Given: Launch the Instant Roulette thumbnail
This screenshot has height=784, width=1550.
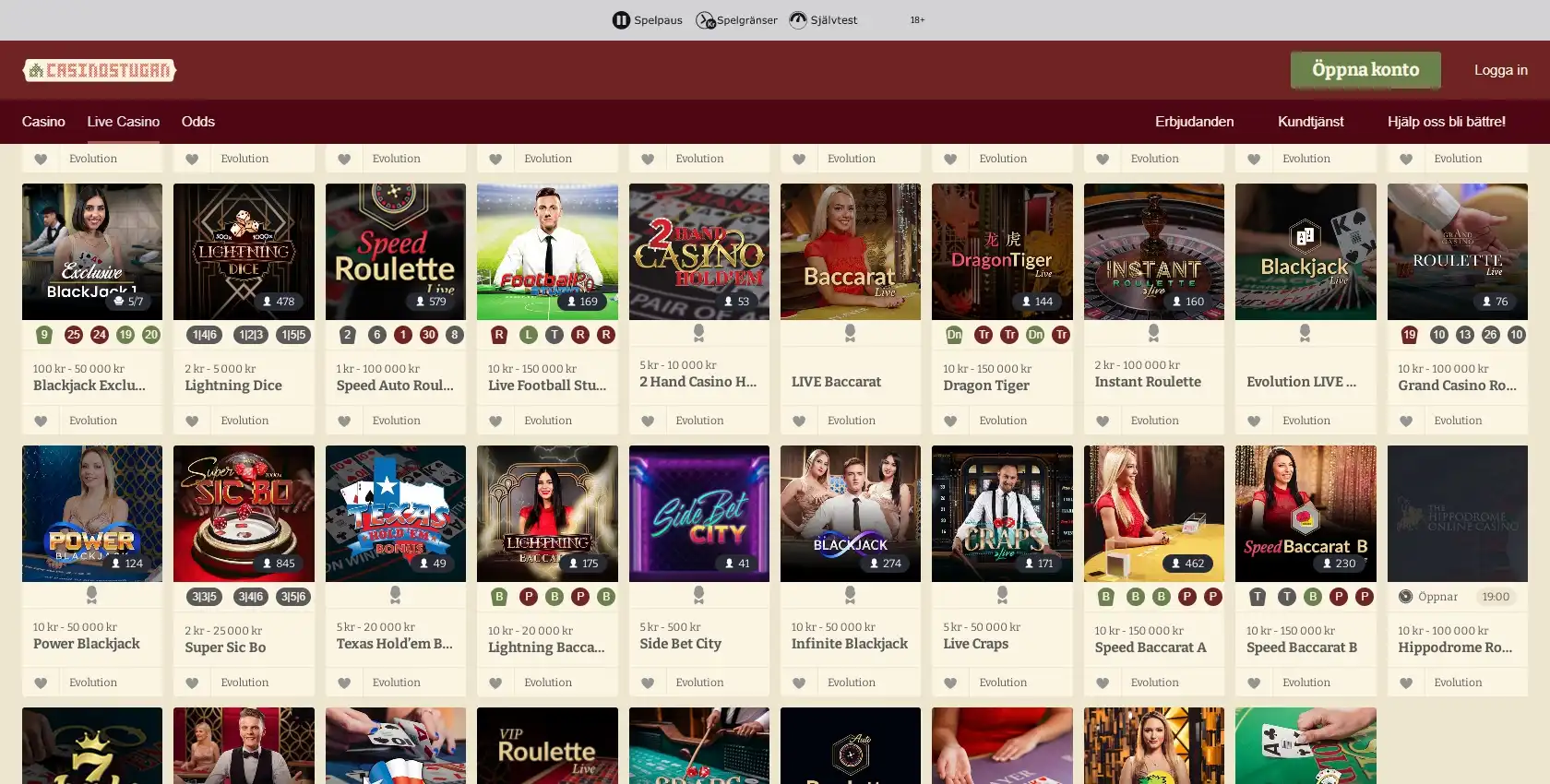Looking at the screenshot, I should pos(1153,251).
